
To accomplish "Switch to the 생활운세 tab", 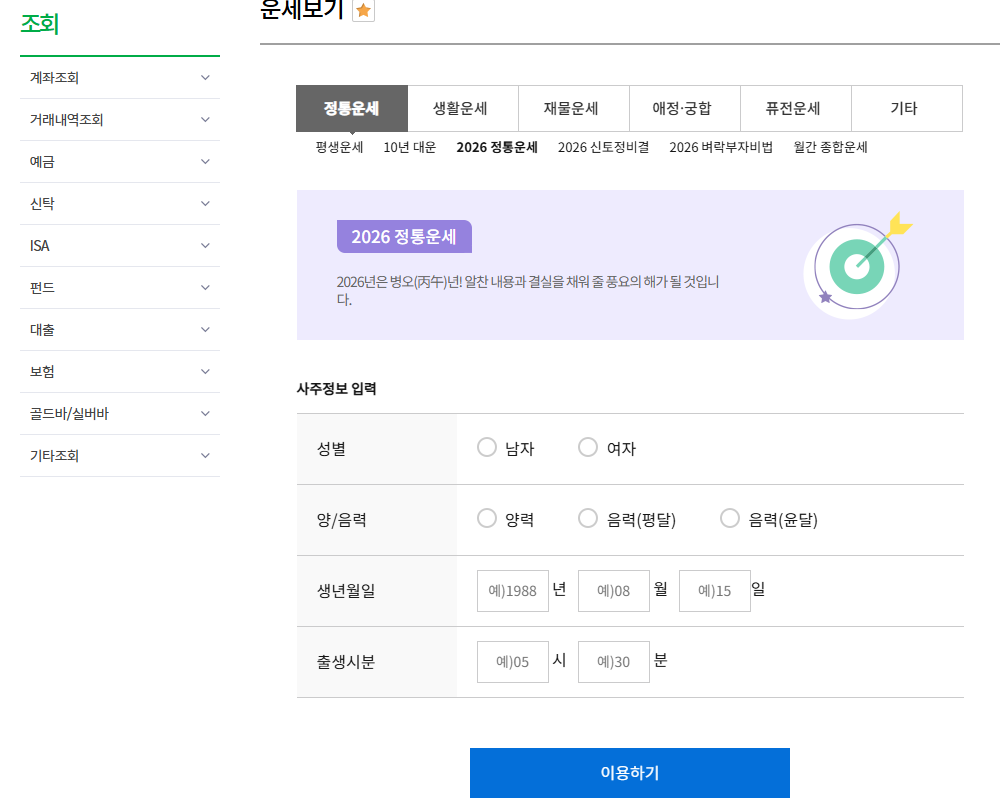I will tap(462, 108).
